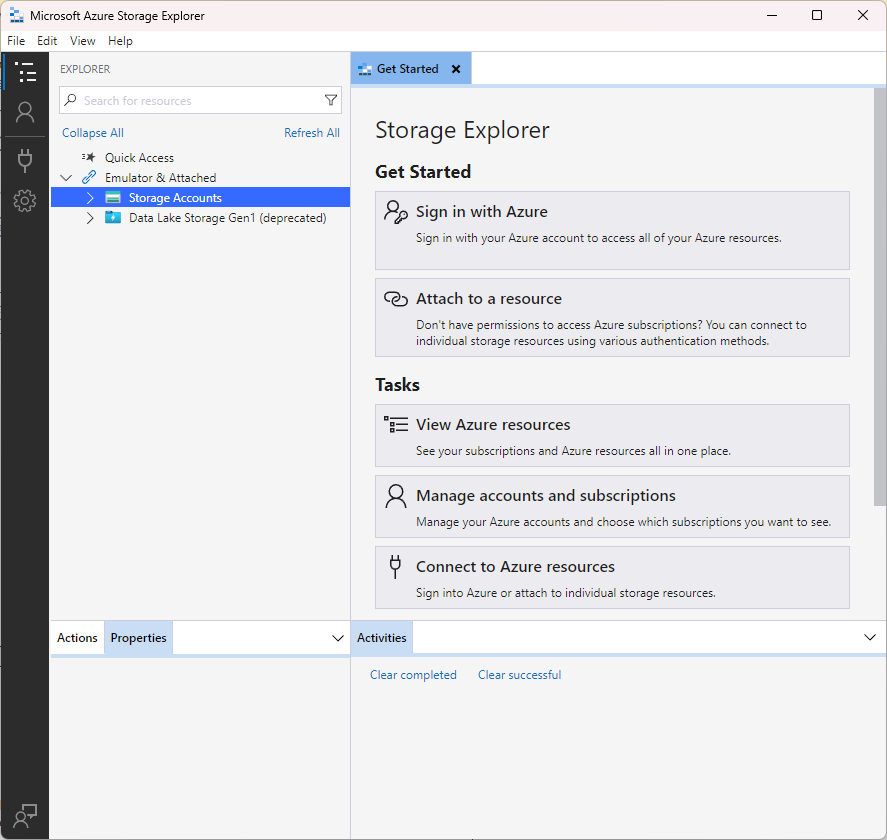Switch to the Properties tab
887x840 pixels.
click(x=139, y=637)
